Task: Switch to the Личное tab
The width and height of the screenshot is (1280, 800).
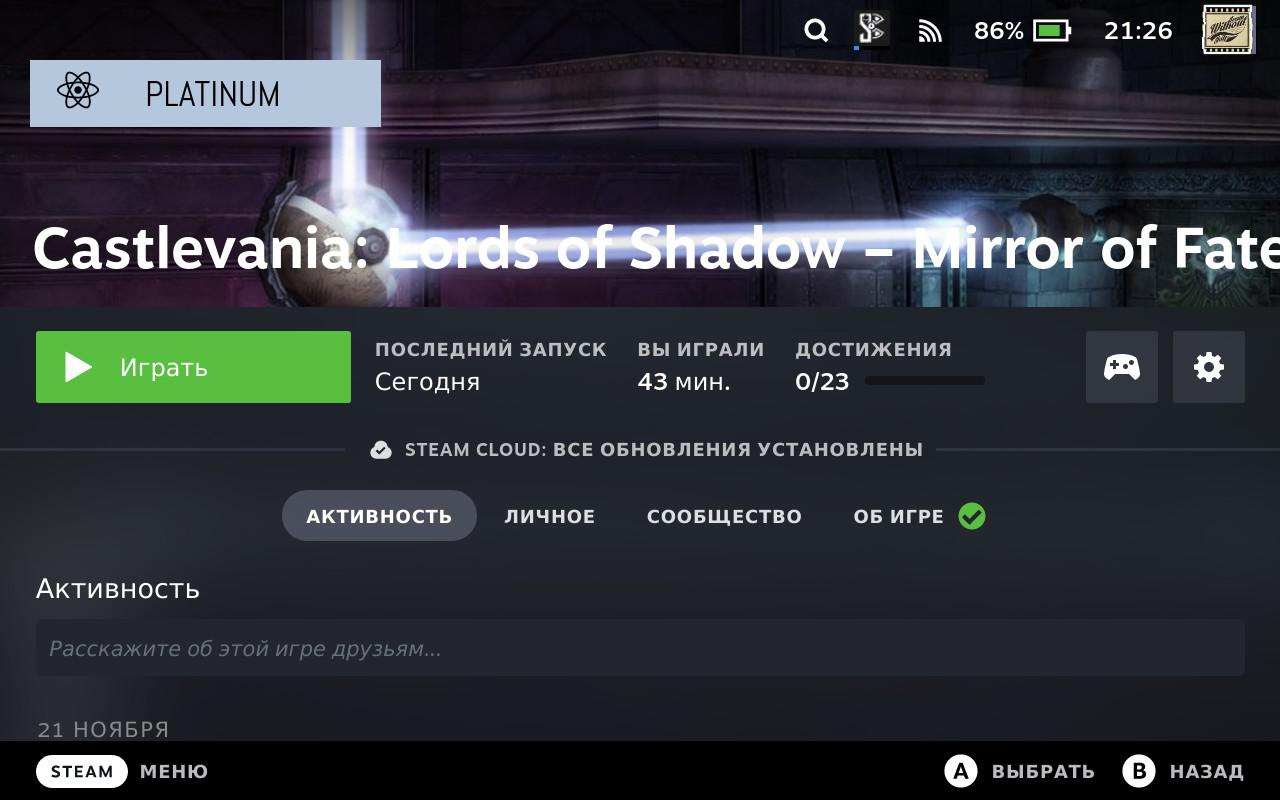Action: coord(550,516)
